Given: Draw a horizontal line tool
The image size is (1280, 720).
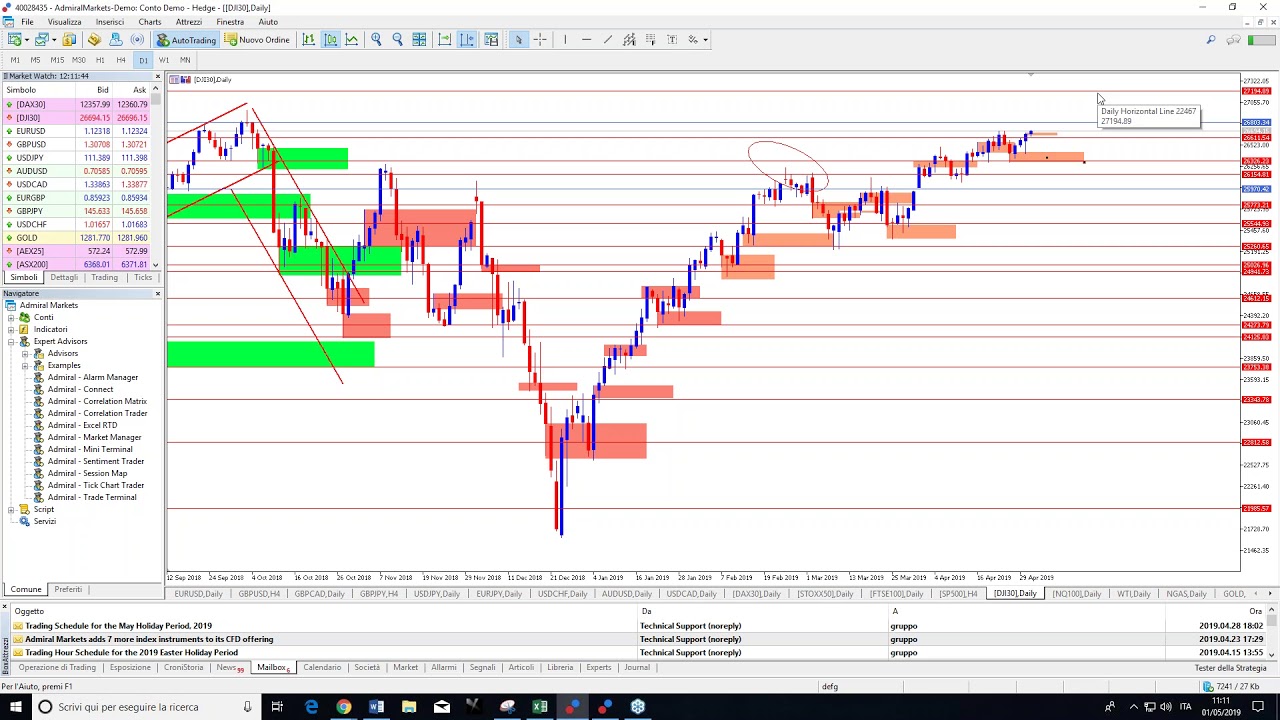Looking at the screenshot, I should pos(586,40).
